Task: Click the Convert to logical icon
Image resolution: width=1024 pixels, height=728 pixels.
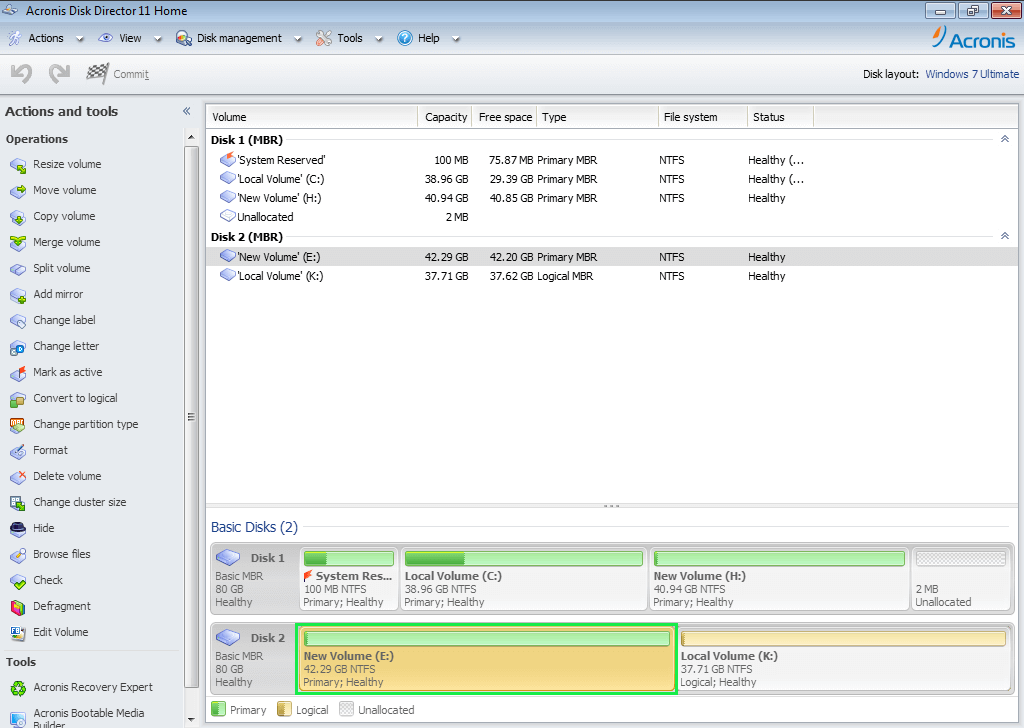Action: click(x=18, y=399)
